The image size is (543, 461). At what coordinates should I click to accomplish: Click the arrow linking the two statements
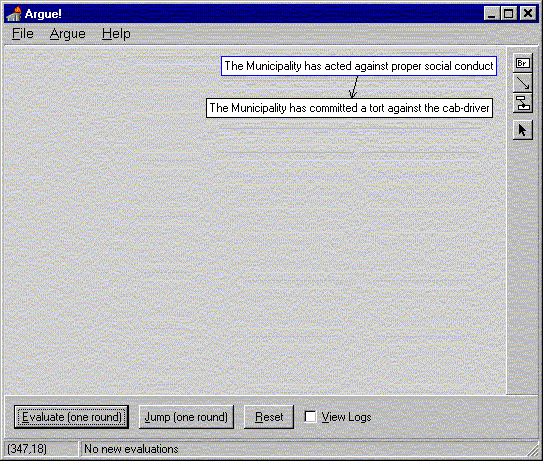click(354, 87)
